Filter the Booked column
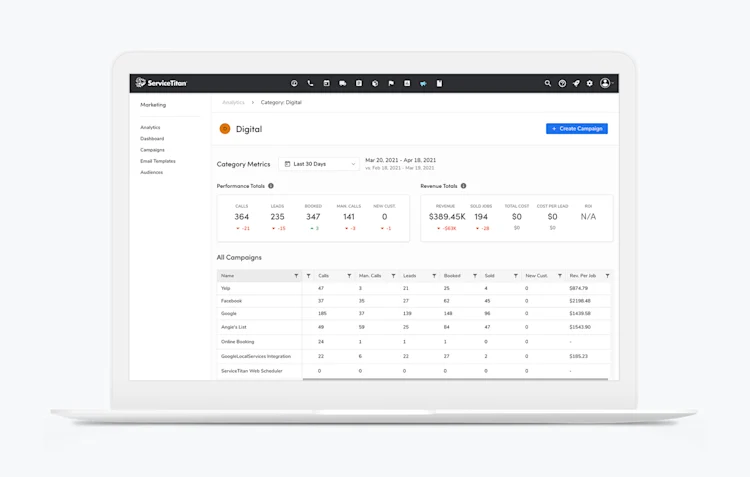This screenshot has height=477, width=750. [x=475, y=276]
